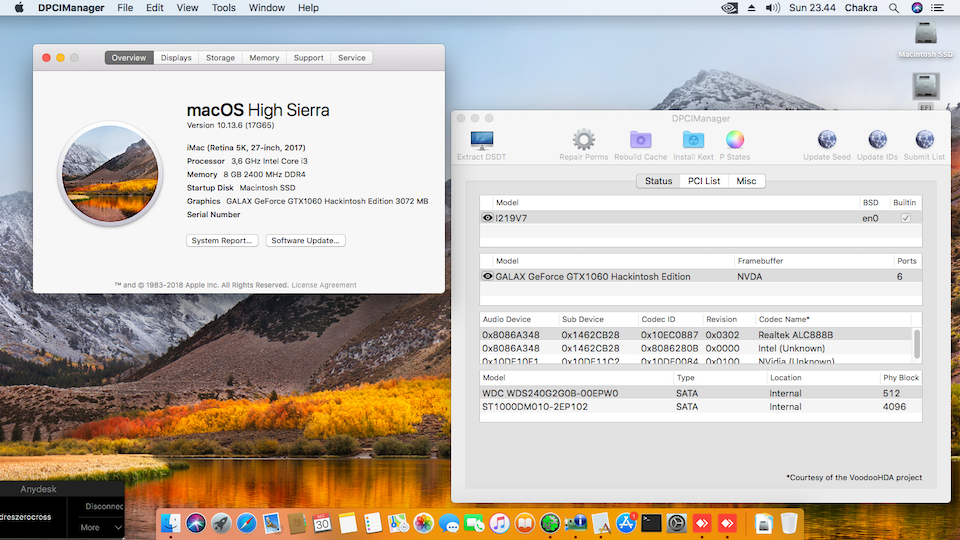Open FaceTime icon in the dock

[x=474, y=523]
